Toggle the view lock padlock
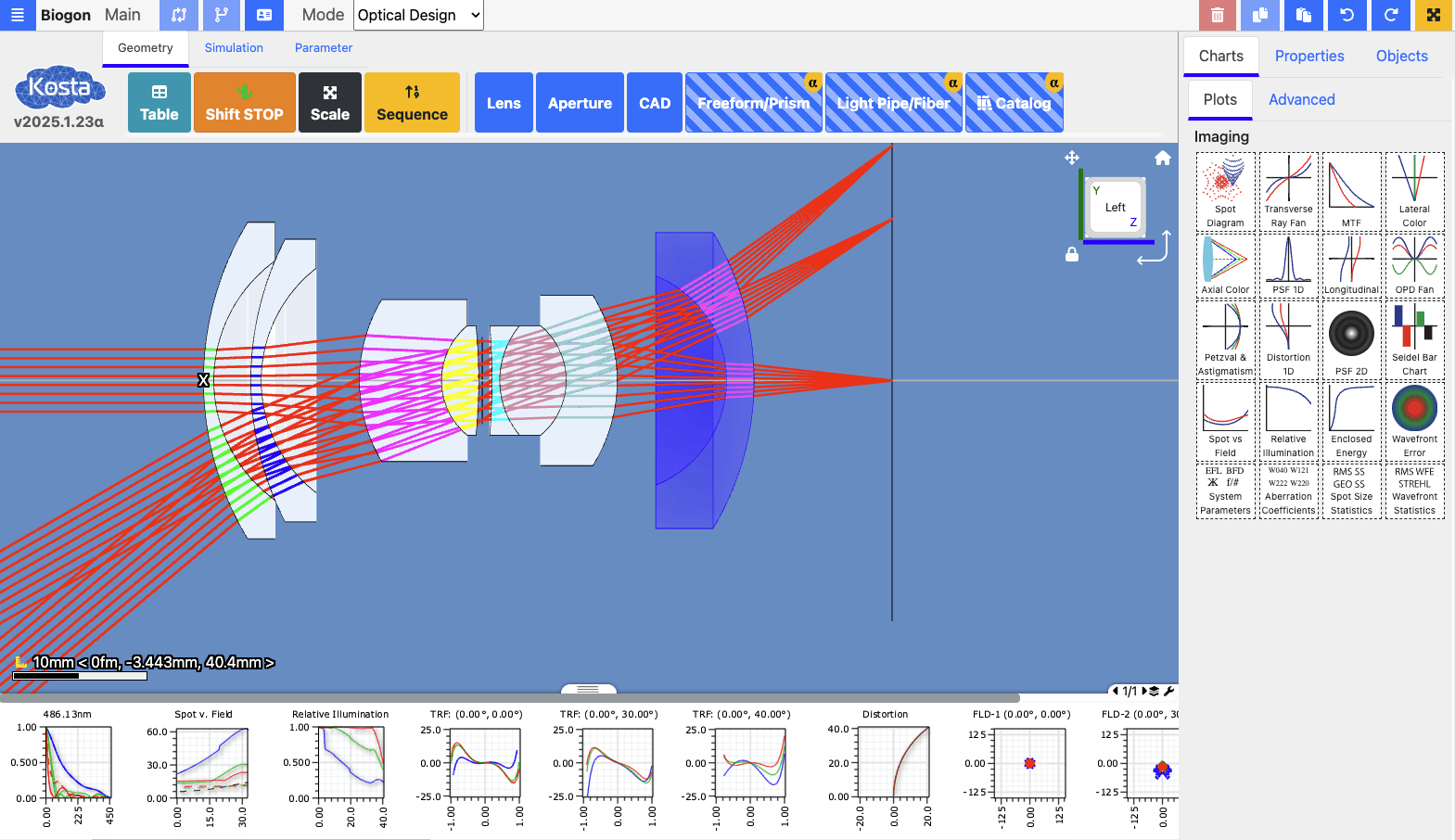Screen dimensions: 1455x840 click(x=1072, y=254)
